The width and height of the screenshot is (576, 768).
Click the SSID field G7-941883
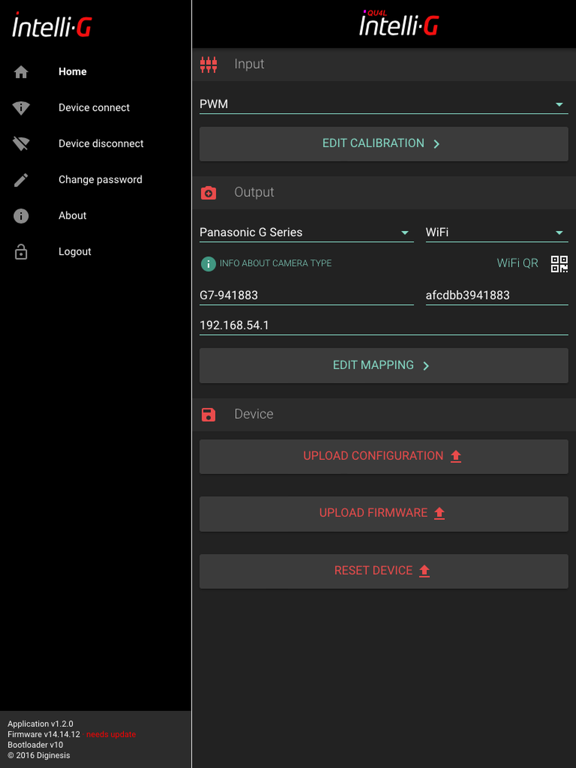[x=306, y=295]
